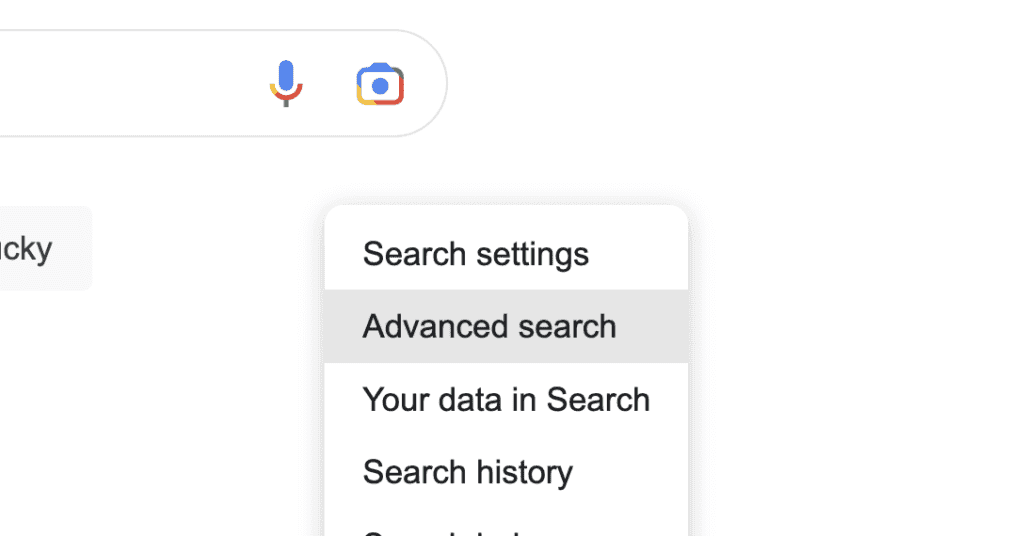
Task: Go to the Search history page
Action: click(506, 472)
